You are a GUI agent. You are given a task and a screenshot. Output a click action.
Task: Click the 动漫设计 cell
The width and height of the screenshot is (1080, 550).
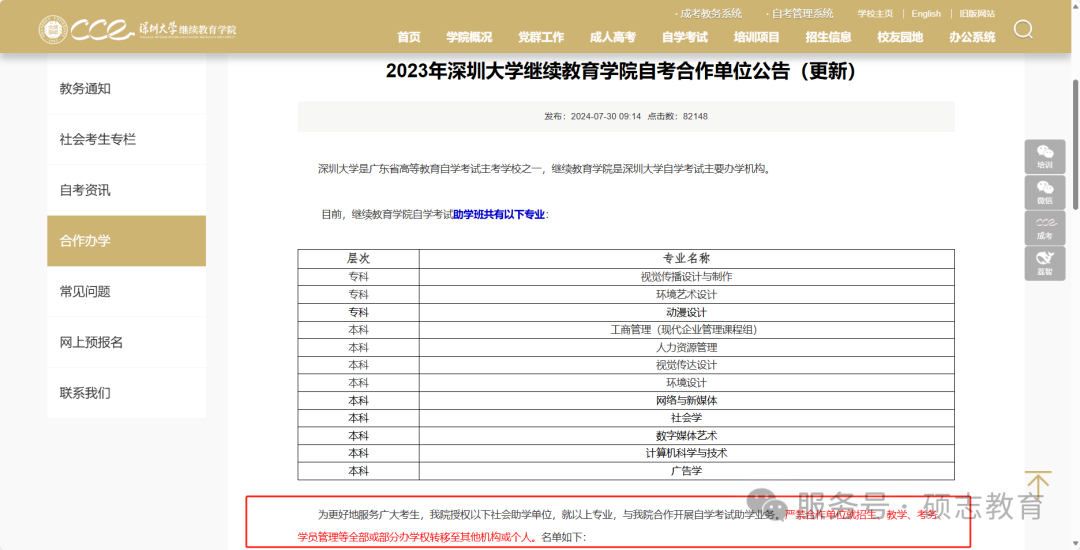pyautogui.click(x=687, y=313)
